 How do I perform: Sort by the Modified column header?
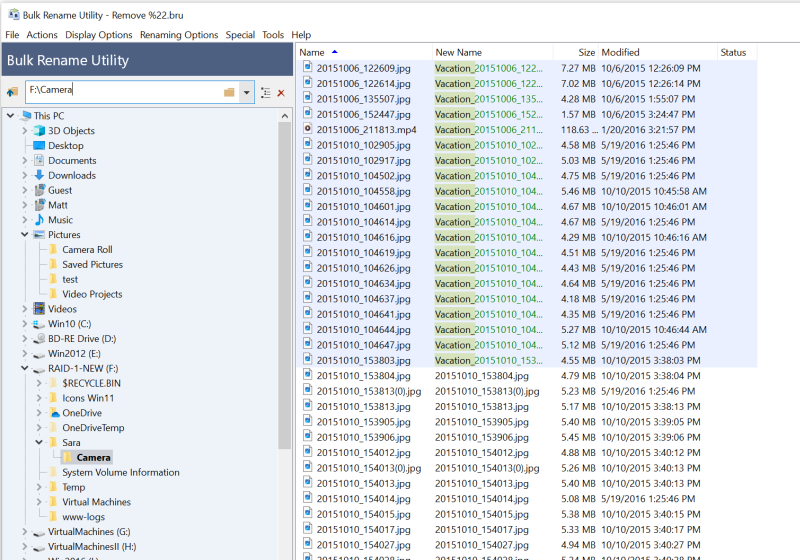[x=658, y=52]
